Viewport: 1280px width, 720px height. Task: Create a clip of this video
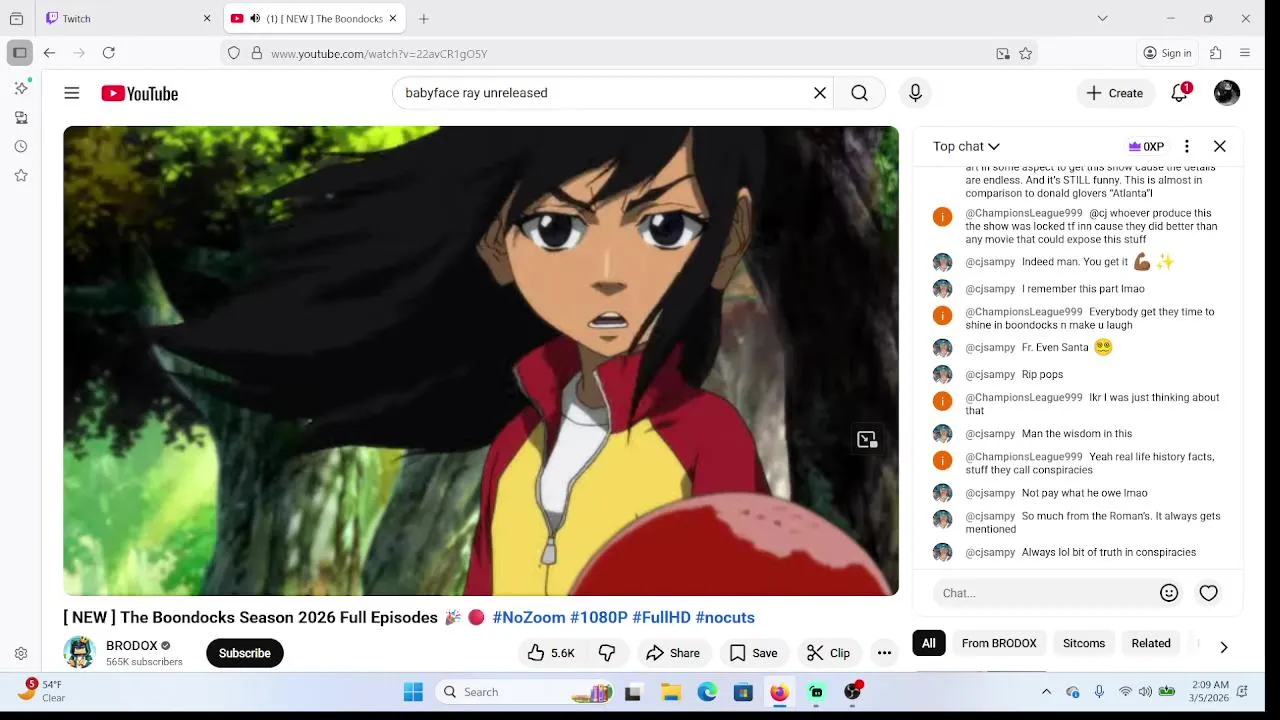coord(828,653)
